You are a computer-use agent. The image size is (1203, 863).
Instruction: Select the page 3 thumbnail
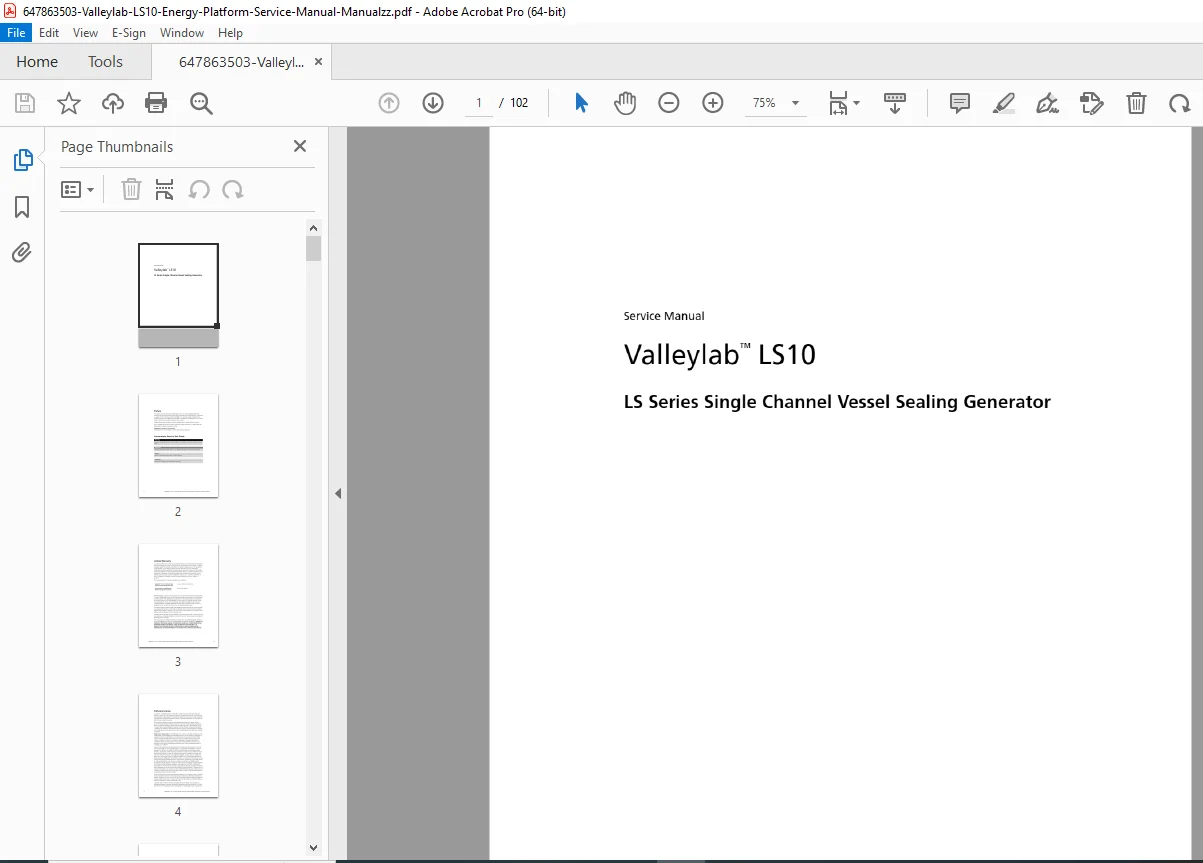[178, 595]
